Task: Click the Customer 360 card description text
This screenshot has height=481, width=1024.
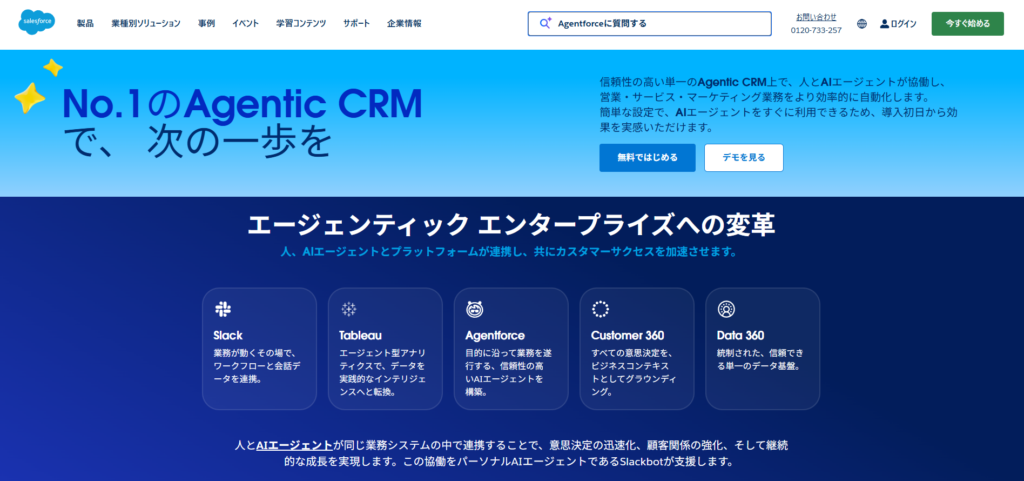Action: pos(635,372)
